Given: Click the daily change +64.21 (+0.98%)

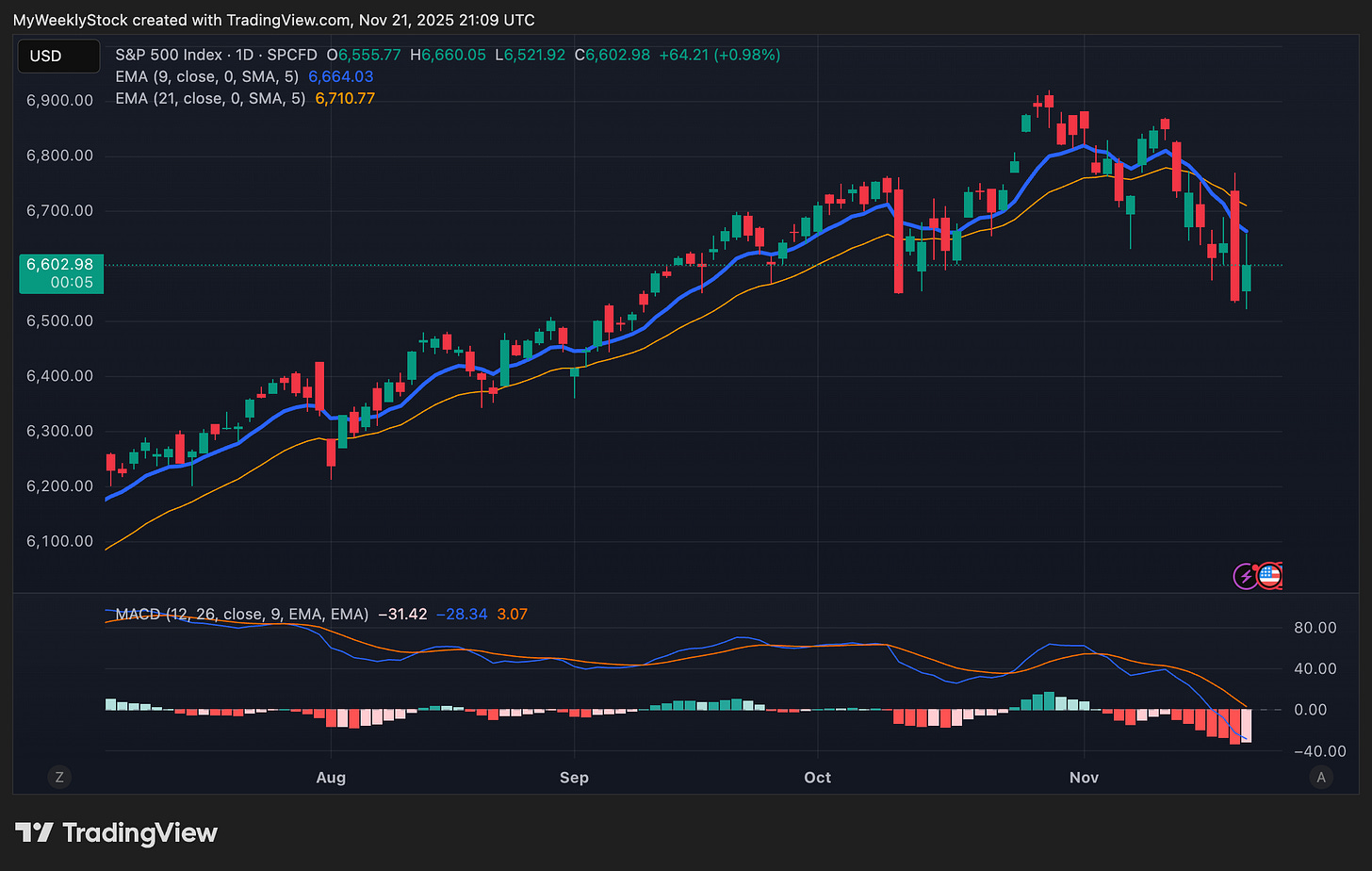Looking at the screenshot, I should point(720,56).
